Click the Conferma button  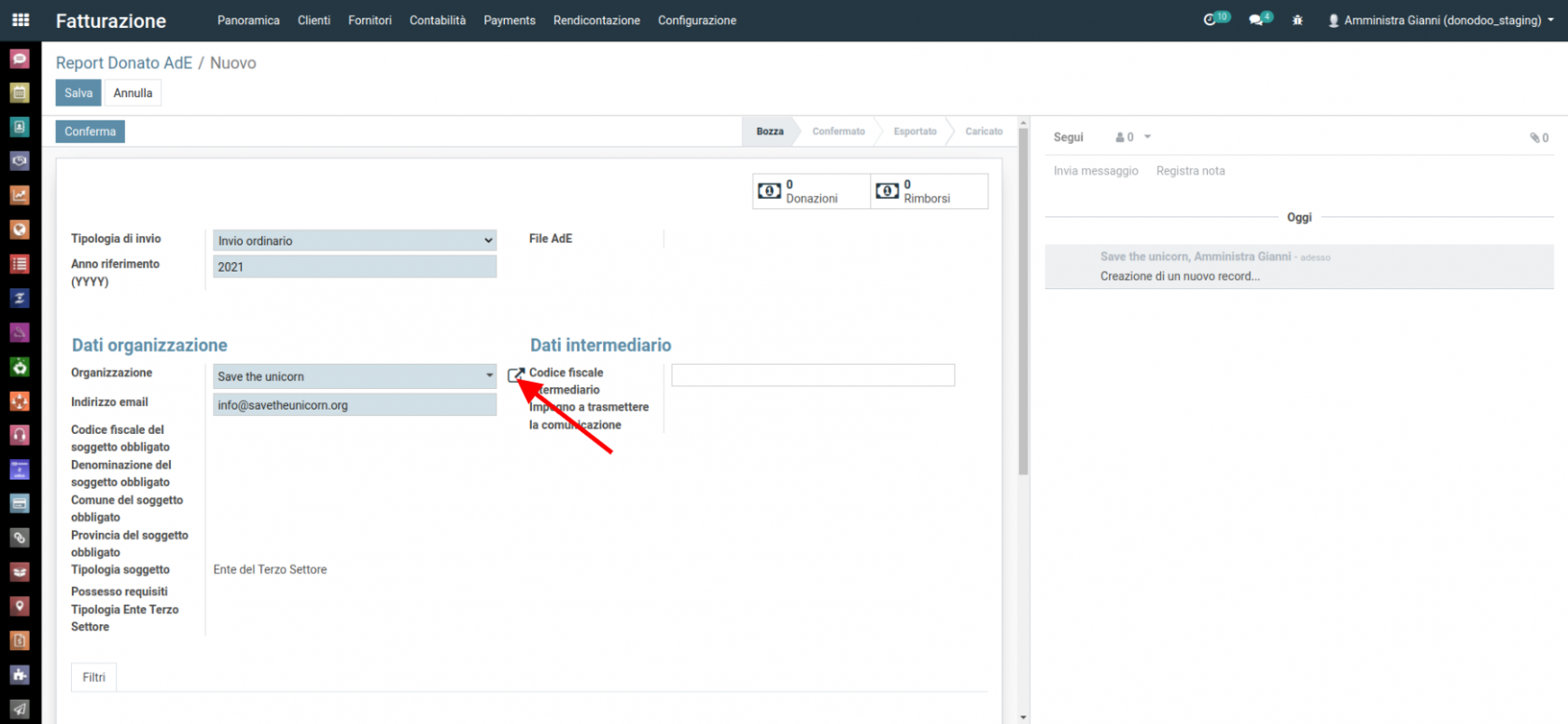[90, 132]
